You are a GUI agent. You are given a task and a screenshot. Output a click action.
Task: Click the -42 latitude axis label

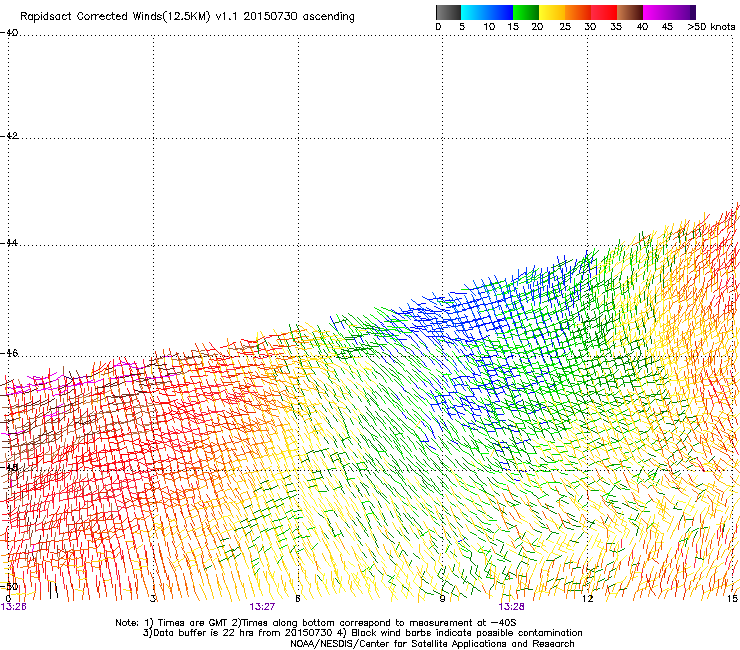9,136
